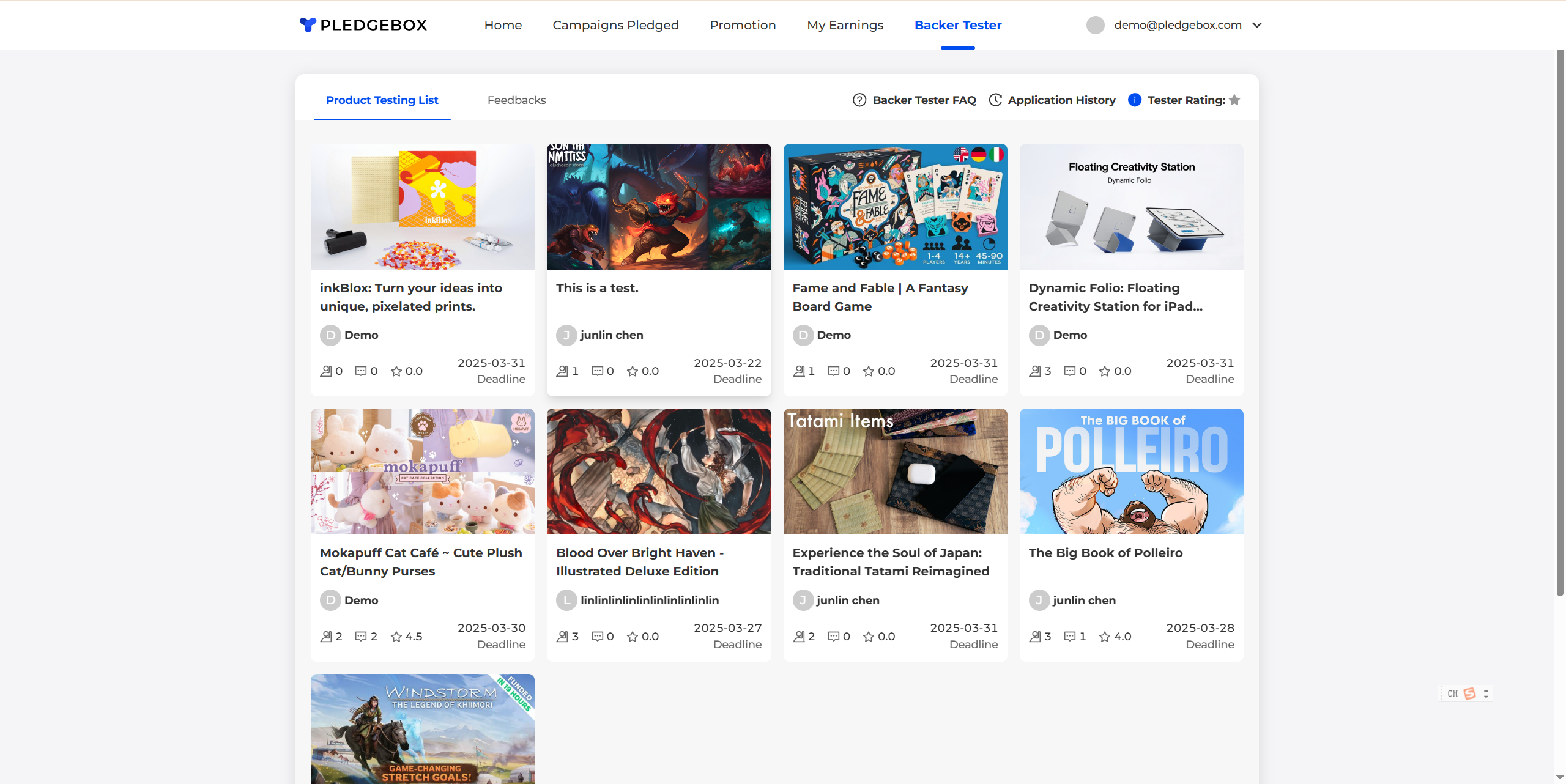Open the Application History link
Screen dimensions: 1566x784
1061,100
